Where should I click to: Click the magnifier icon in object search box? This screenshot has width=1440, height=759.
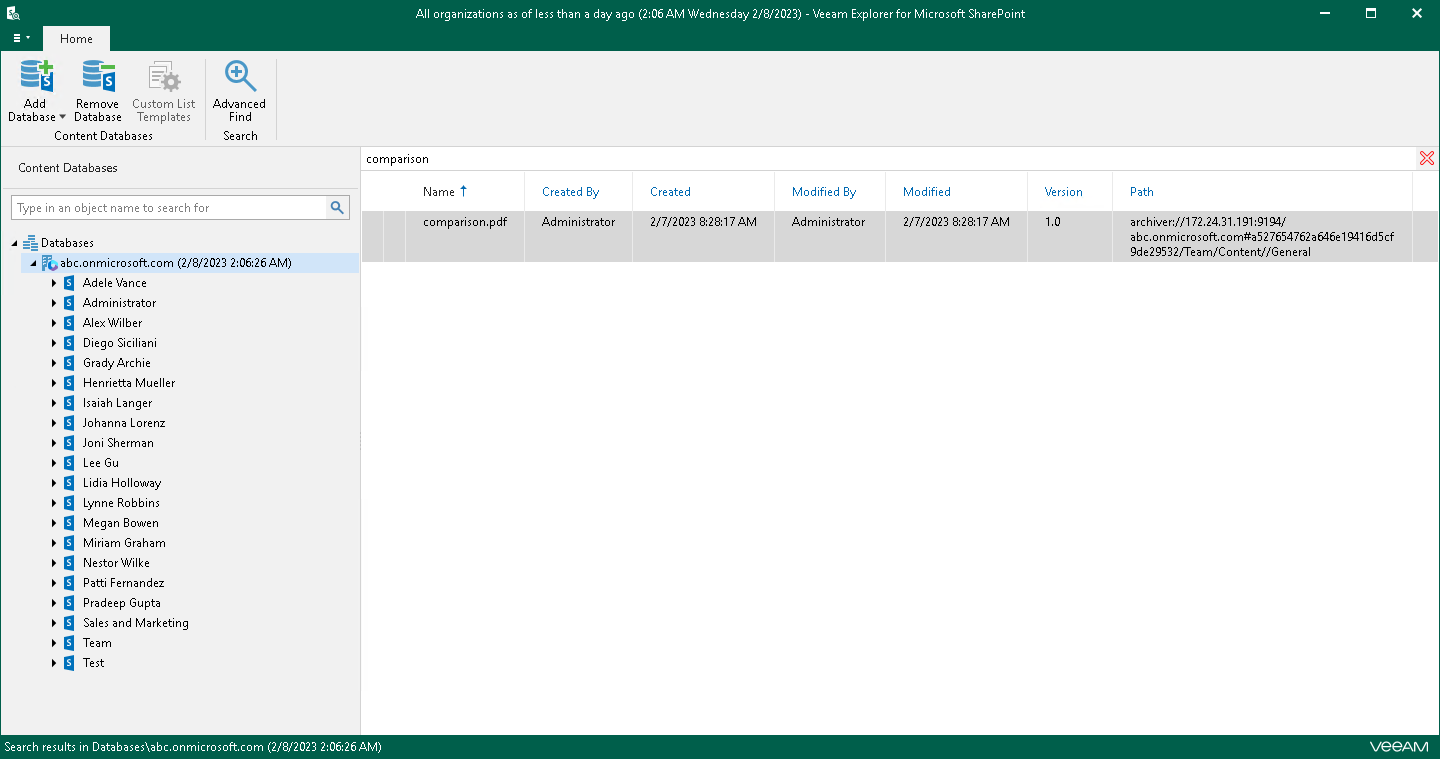(x=338, y=208)
